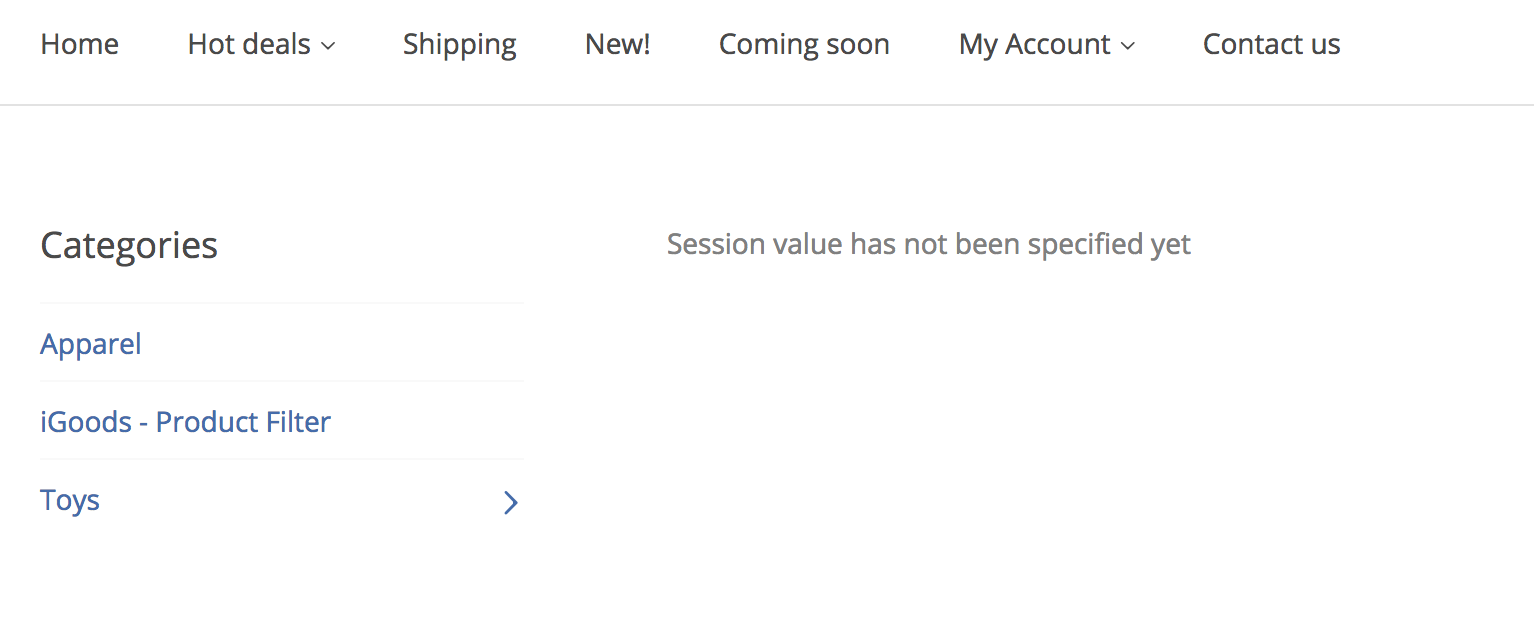Click the session value status message
The width and height of the screenshot is (1534, 630).
(x=928, y=243)
